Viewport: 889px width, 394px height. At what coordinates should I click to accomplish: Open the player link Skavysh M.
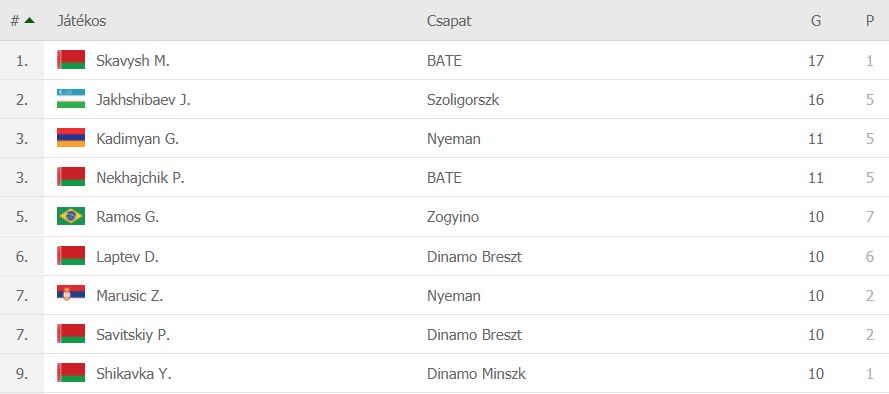coord(133,61)
